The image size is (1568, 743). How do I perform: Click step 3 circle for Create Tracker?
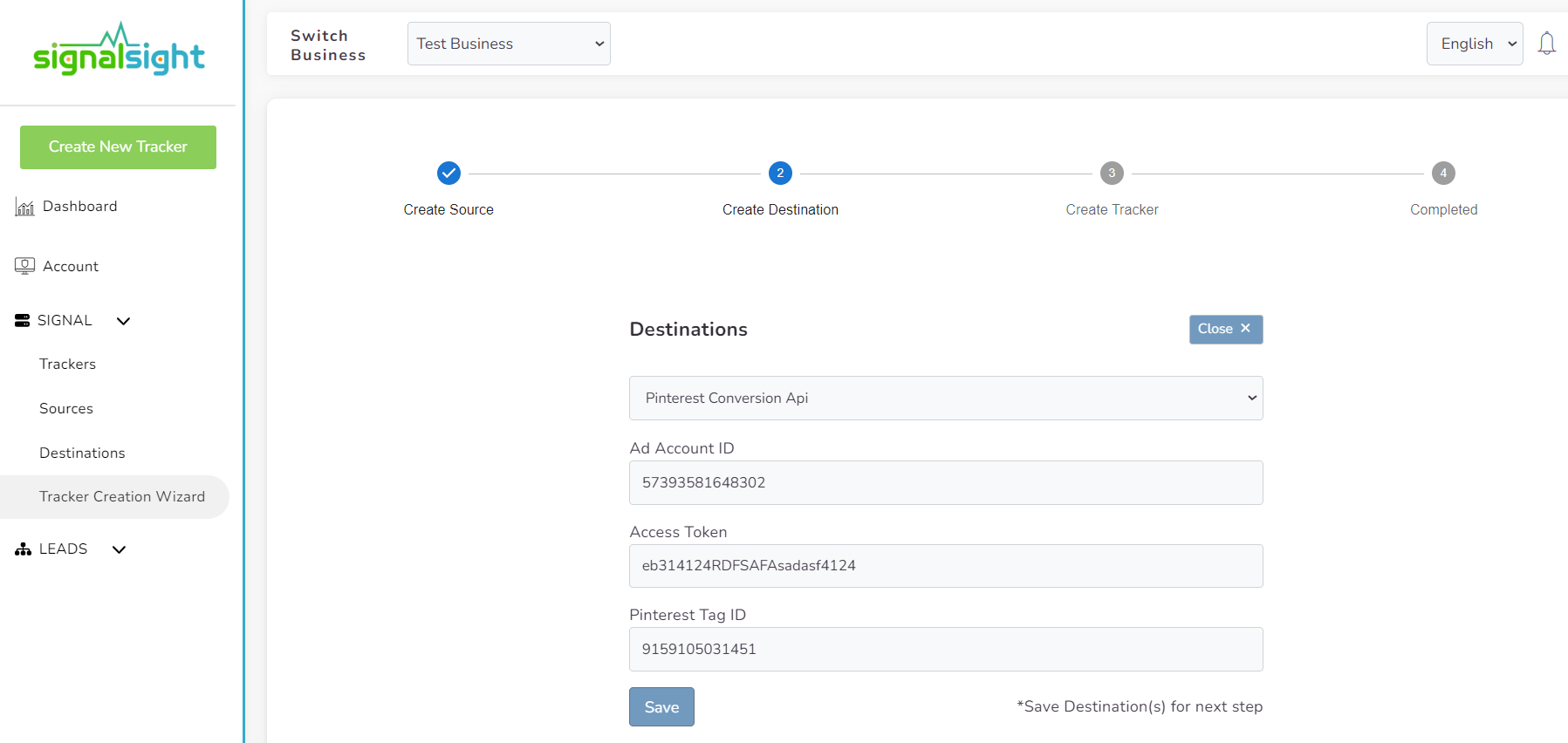click(1112, 173)
